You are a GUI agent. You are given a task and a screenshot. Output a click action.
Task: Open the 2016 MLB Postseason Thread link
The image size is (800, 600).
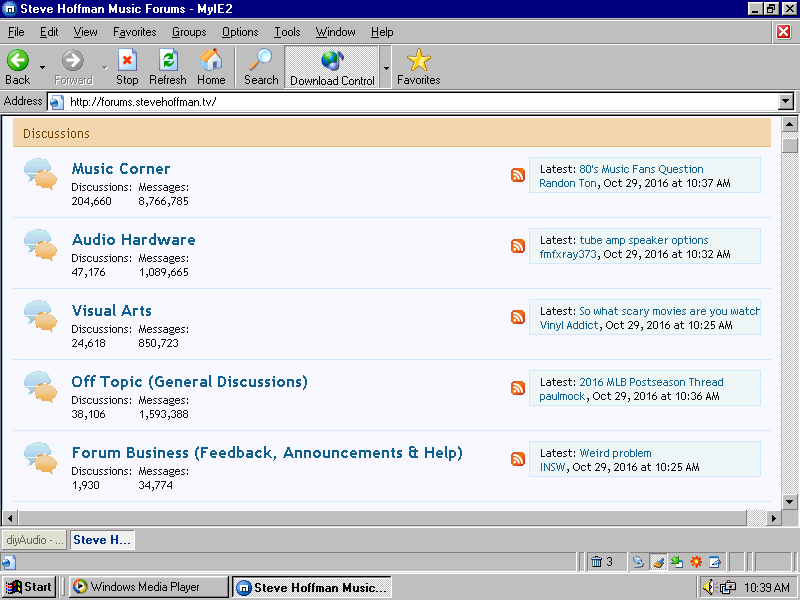coord(651,382)
